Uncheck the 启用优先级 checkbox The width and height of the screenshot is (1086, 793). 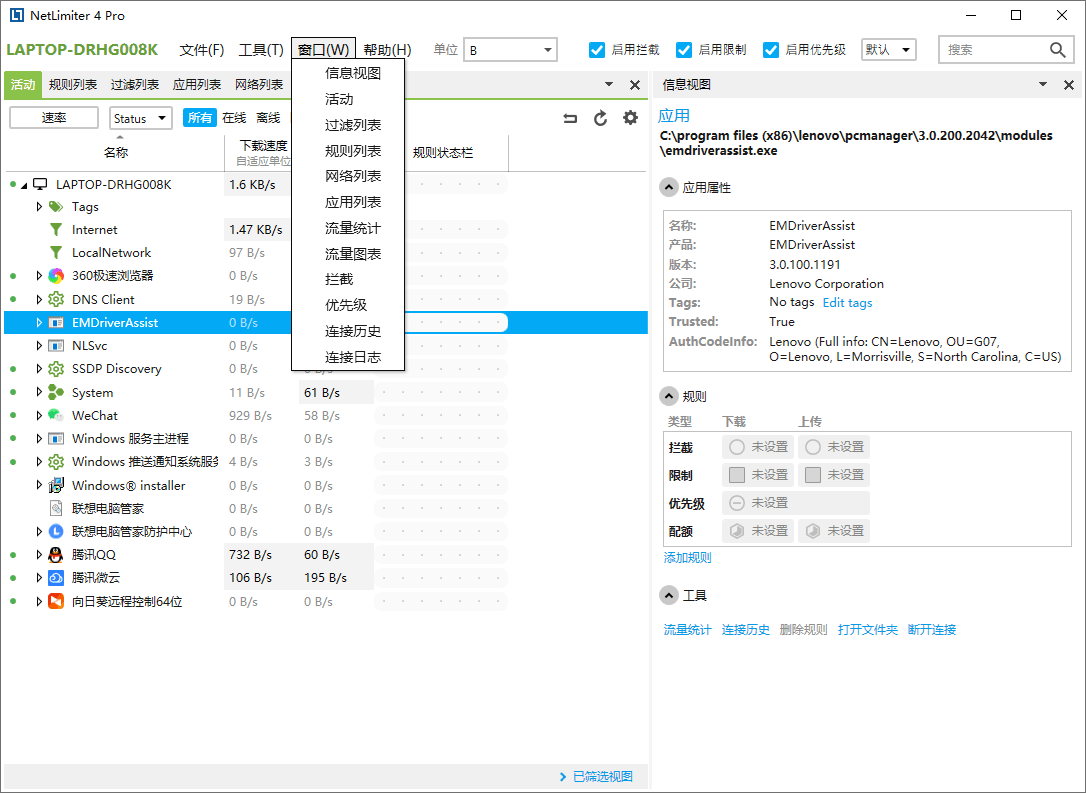[771, 50]
